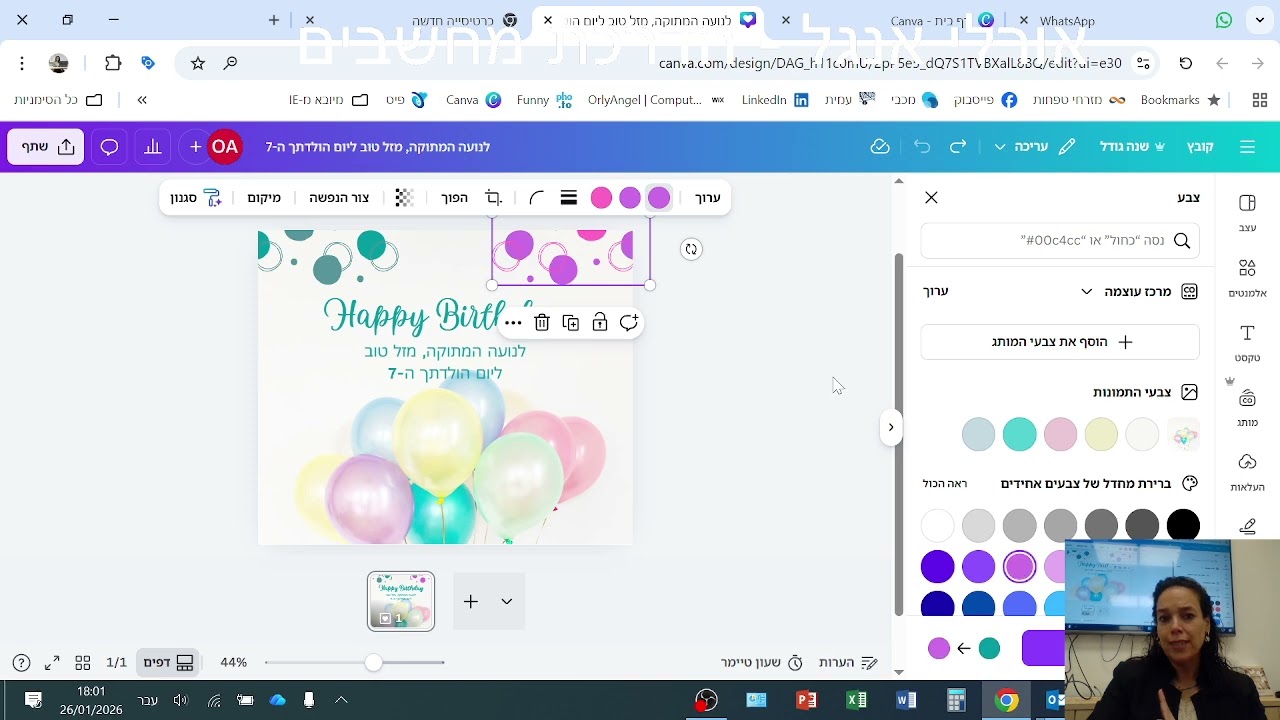Click Copy style (סגנון) paint roller
Viewport: 1280px width, 720px height.
(196, 198)
